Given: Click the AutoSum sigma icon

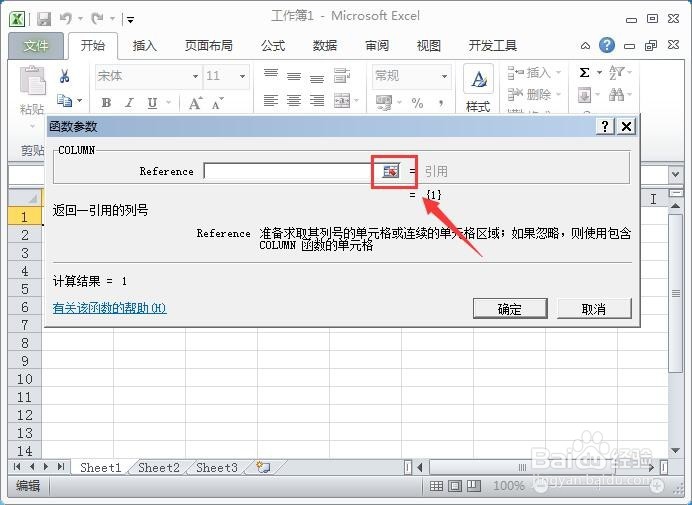Looking at the screenshot, I should [x=584, y=72].
